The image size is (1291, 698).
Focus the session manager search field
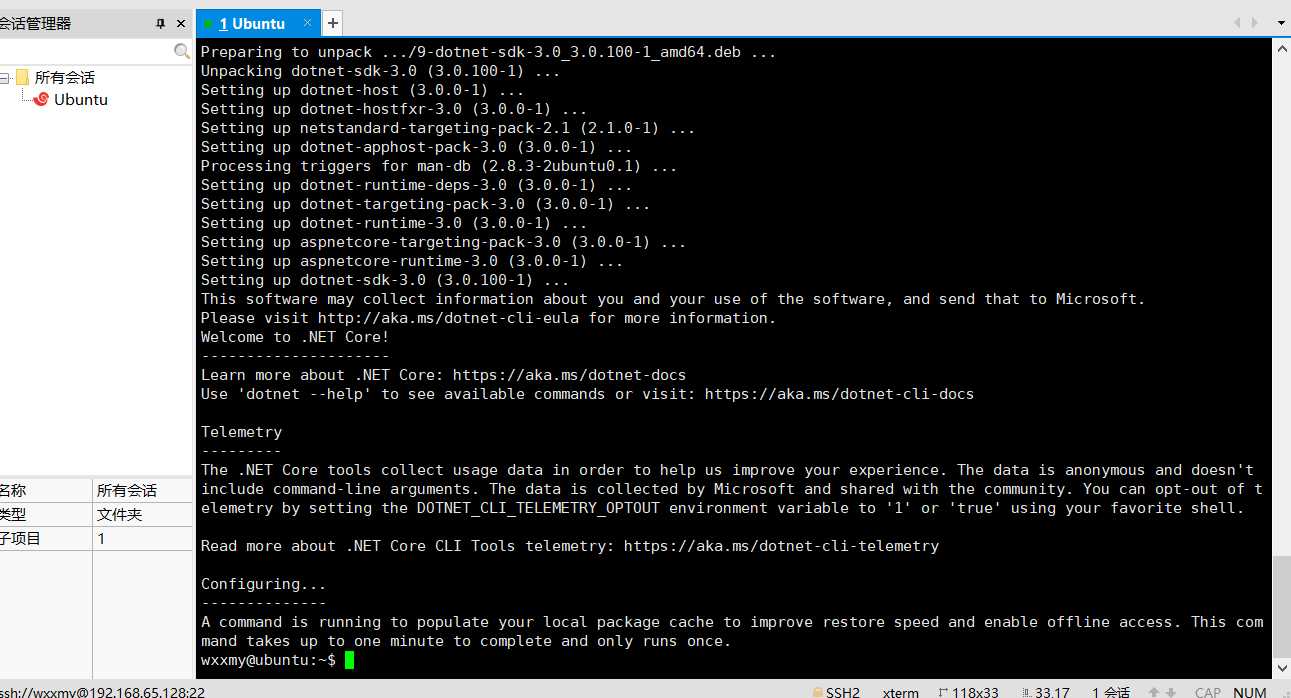(x=86, y=51)
